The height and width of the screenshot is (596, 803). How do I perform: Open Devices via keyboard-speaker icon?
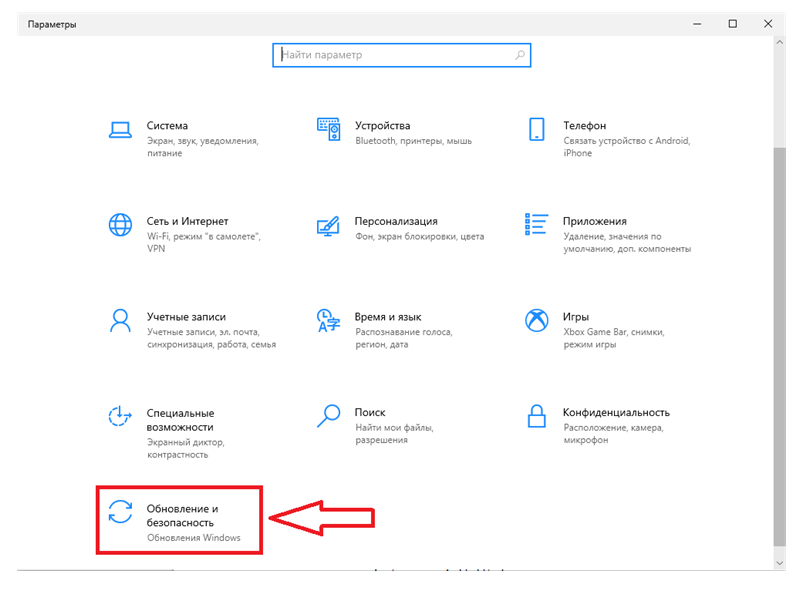click(329, 129)
